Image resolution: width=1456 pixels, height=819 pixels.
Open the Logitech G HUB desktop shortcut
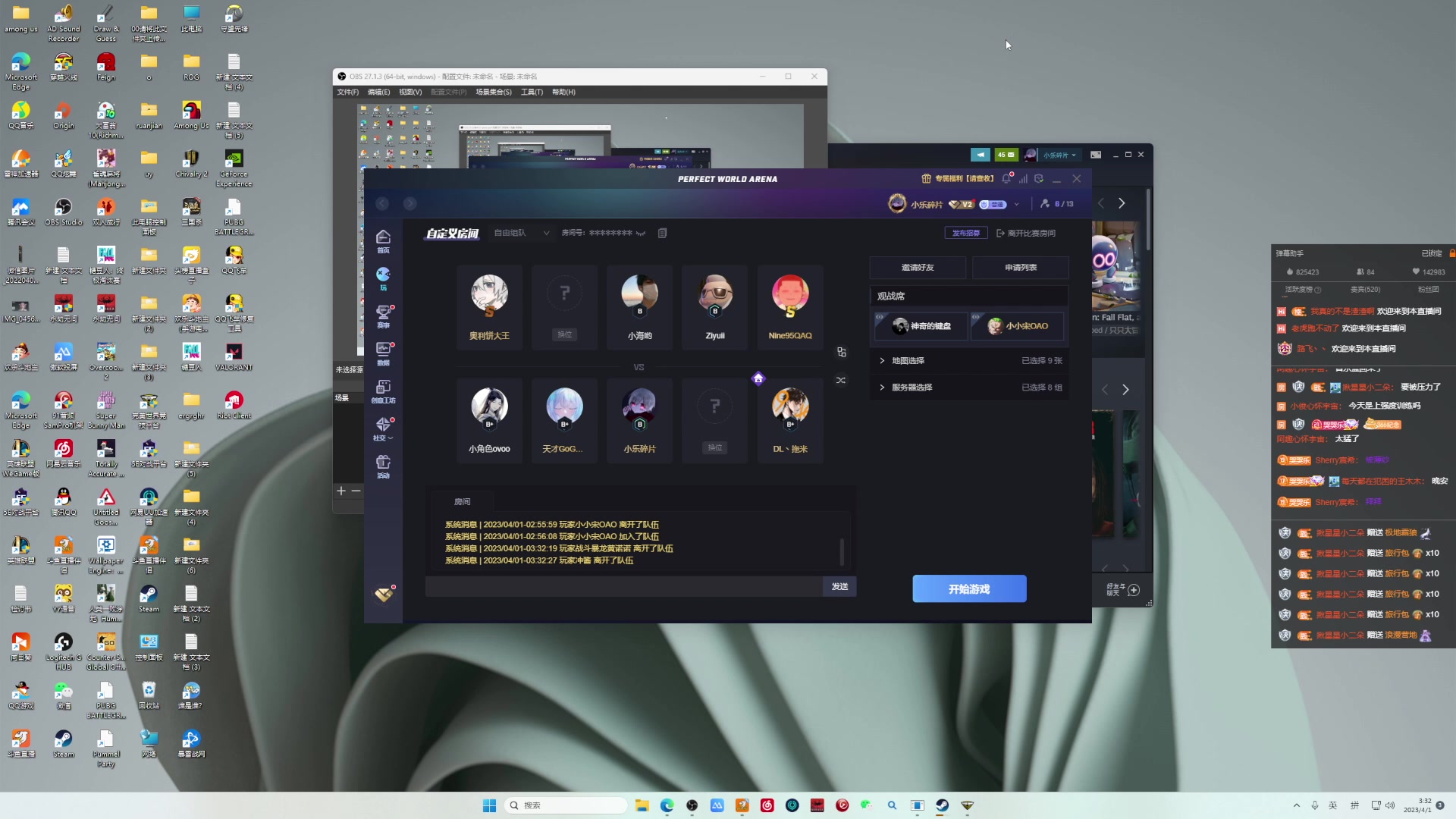tap(63, 651)
